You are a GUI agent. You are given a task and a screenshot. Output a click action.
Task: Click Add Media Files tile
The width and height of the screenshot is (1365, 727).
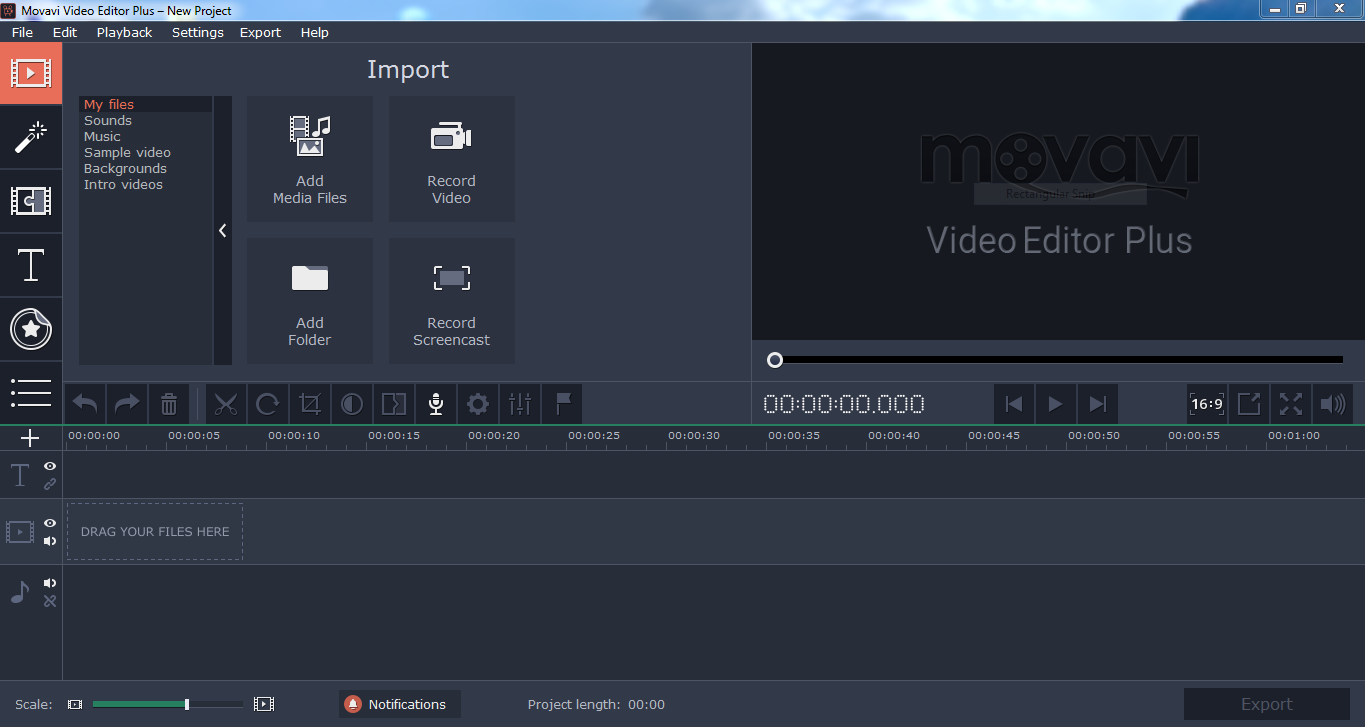[310, 159]
